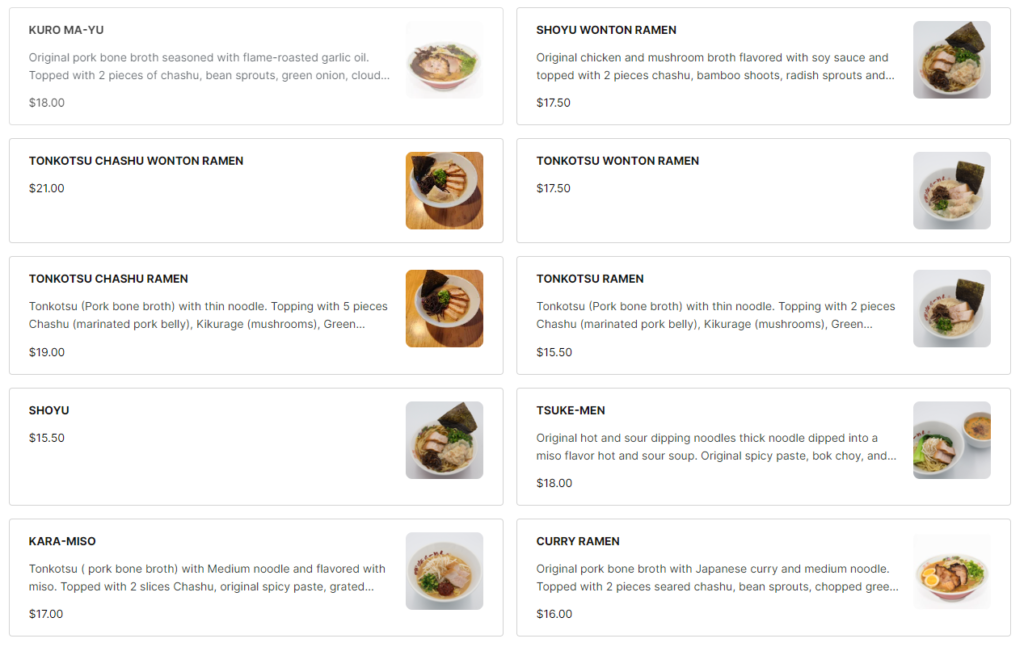Viewport: 1024px width, 647px height.
Task: Select the Curry Ramen bowl image
Action: point(951,571)
